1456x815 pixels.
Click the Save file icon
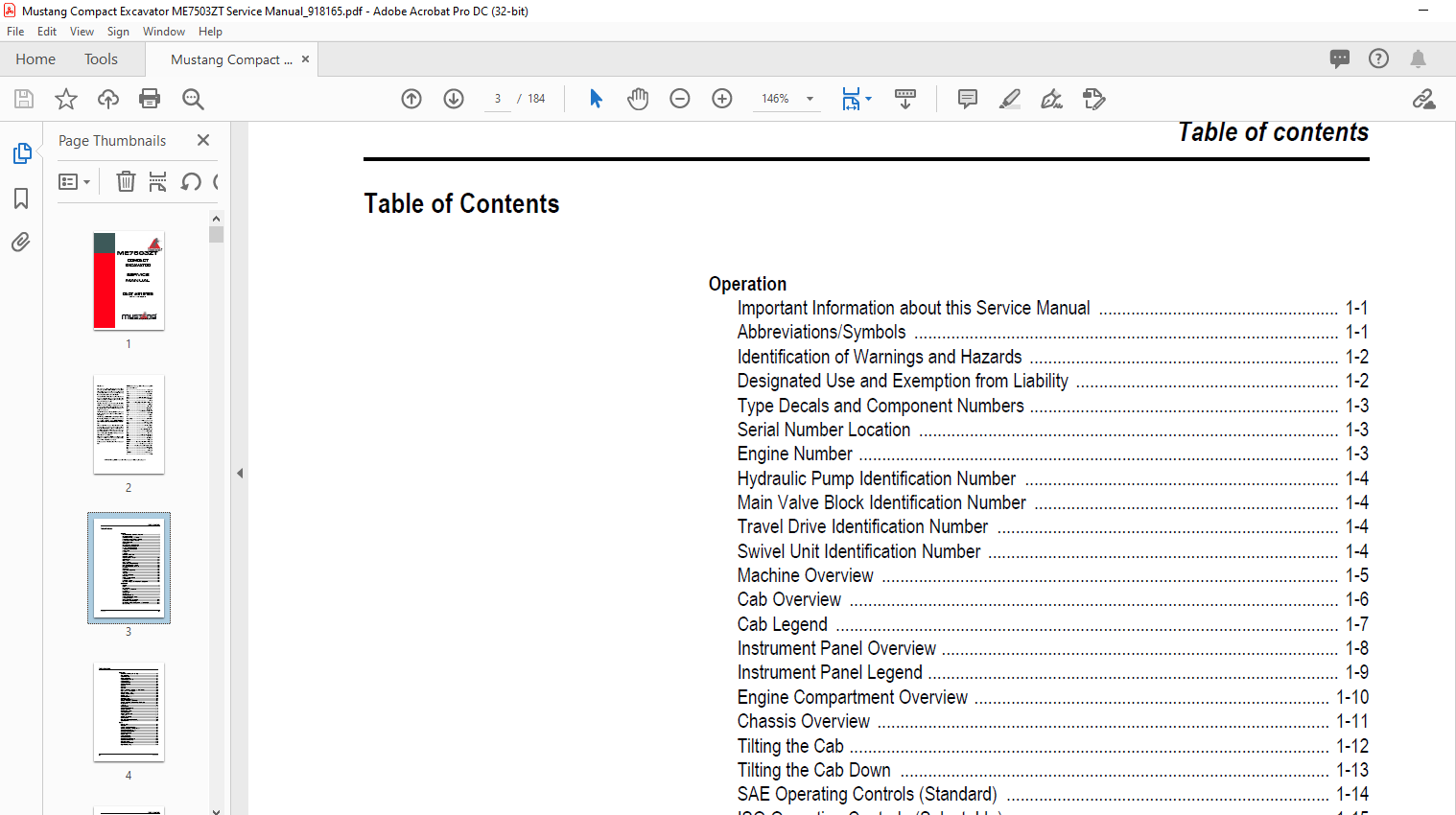coord(24,99)
